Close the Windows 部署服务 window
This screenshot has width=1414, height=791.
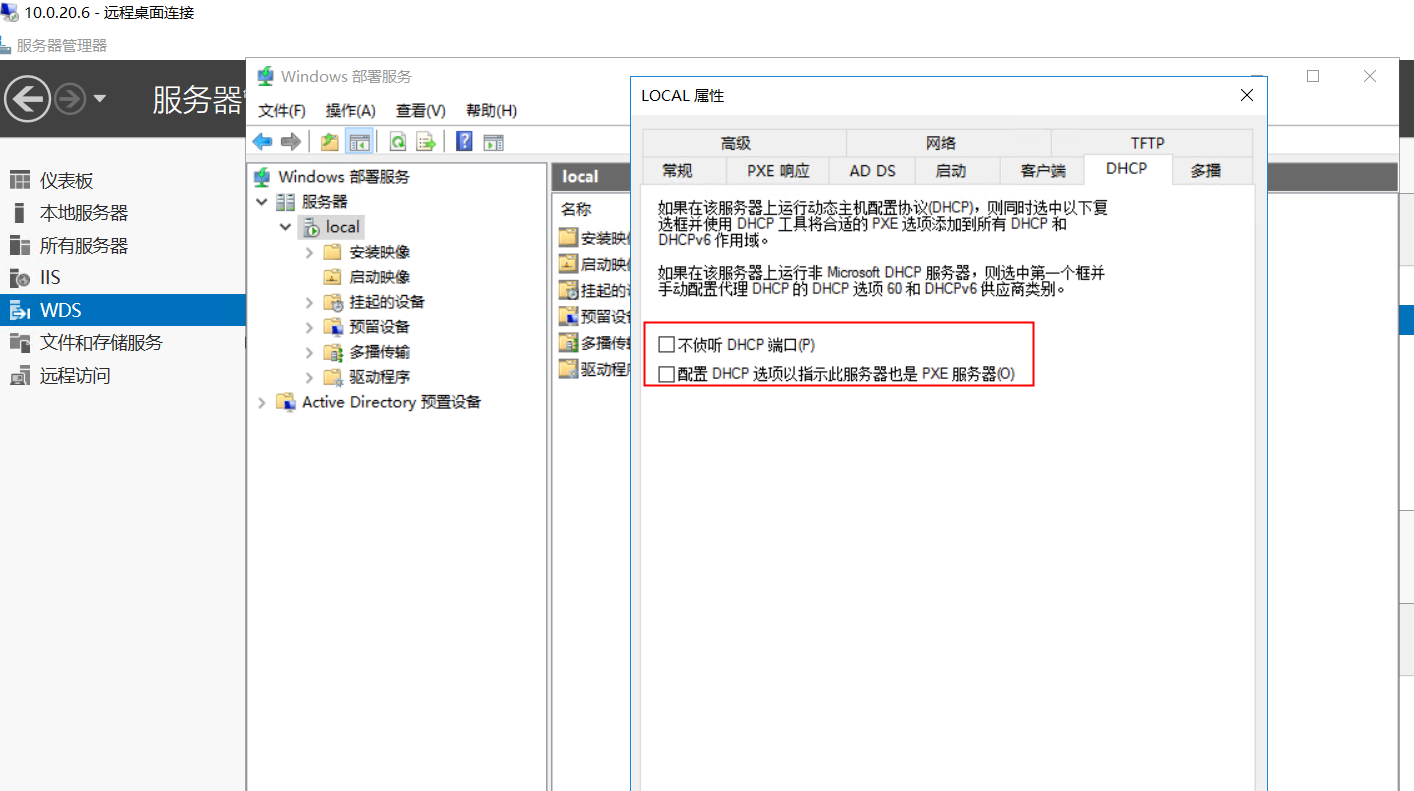click(x=1370, y=76)
